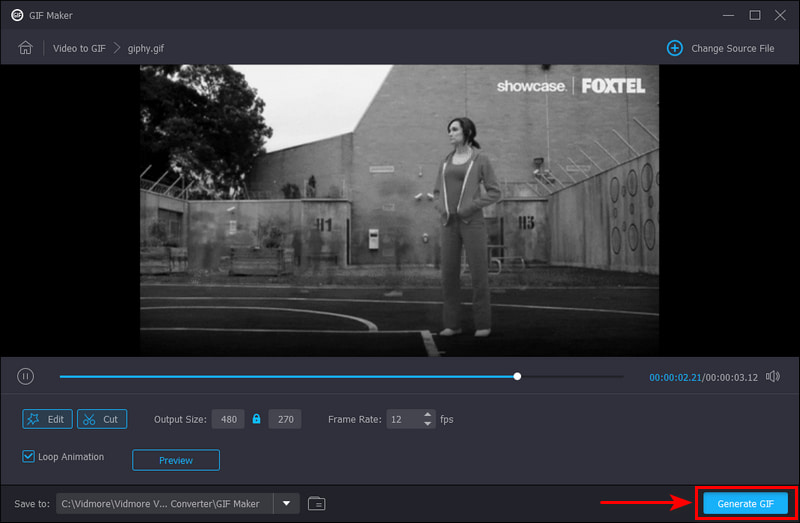Toggle the aspect ratio lock icon
The height and width of the screenshot is (523, 800).
[257, 419]
